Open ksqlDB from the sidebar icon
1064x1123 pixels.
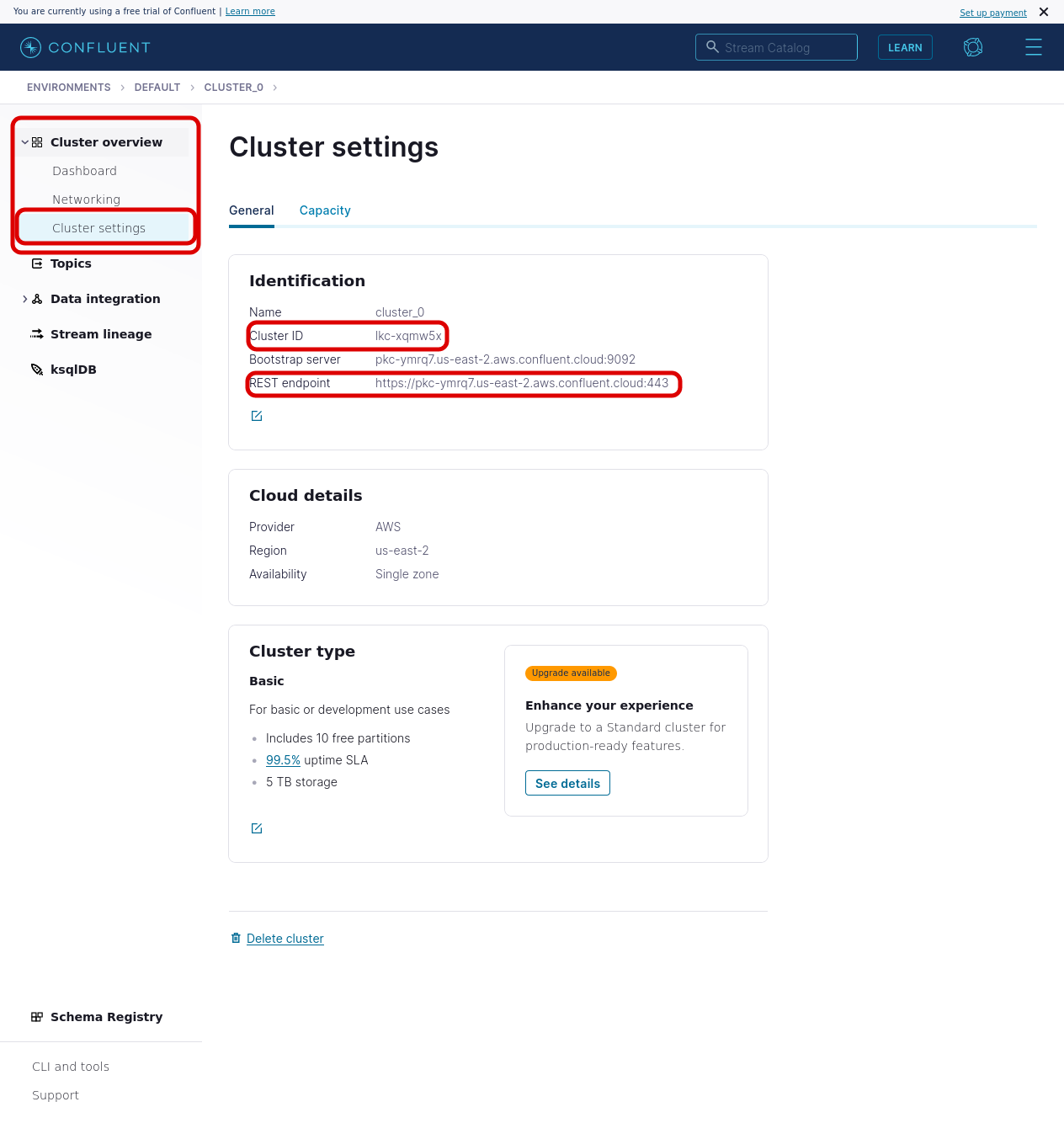[36, 370]
